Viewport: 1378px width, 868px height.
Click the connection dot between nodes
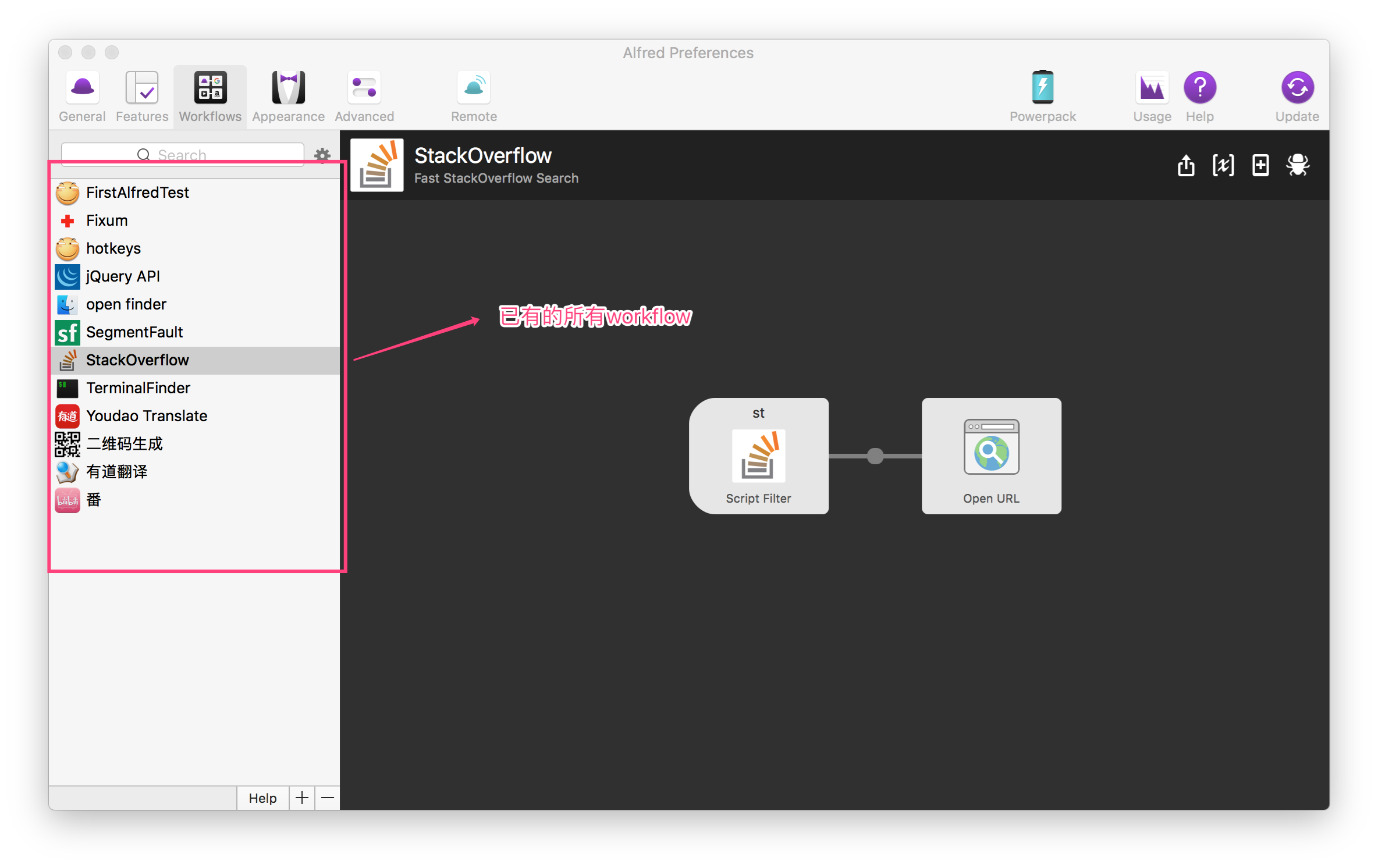point(875,456)
